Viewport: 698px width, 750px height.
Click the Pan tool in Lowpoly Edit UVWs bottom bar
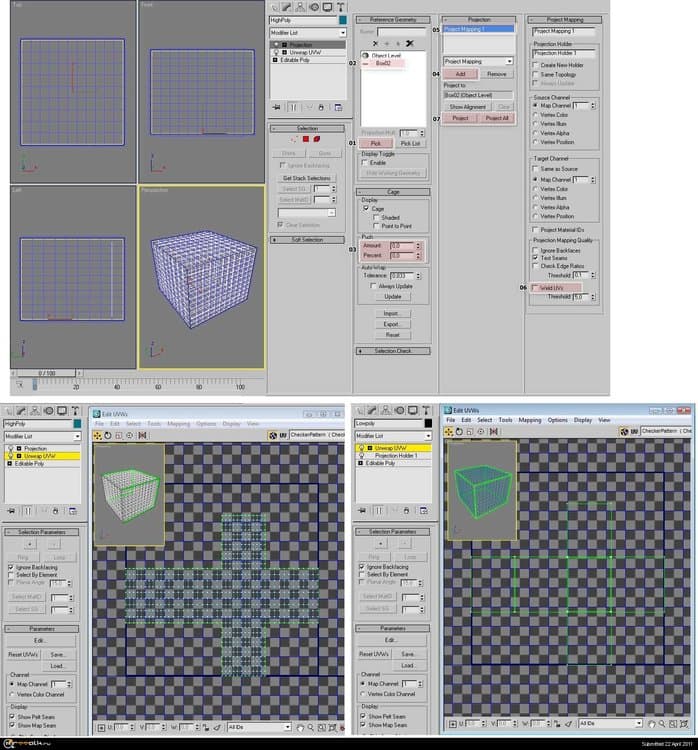coord(652,724)
